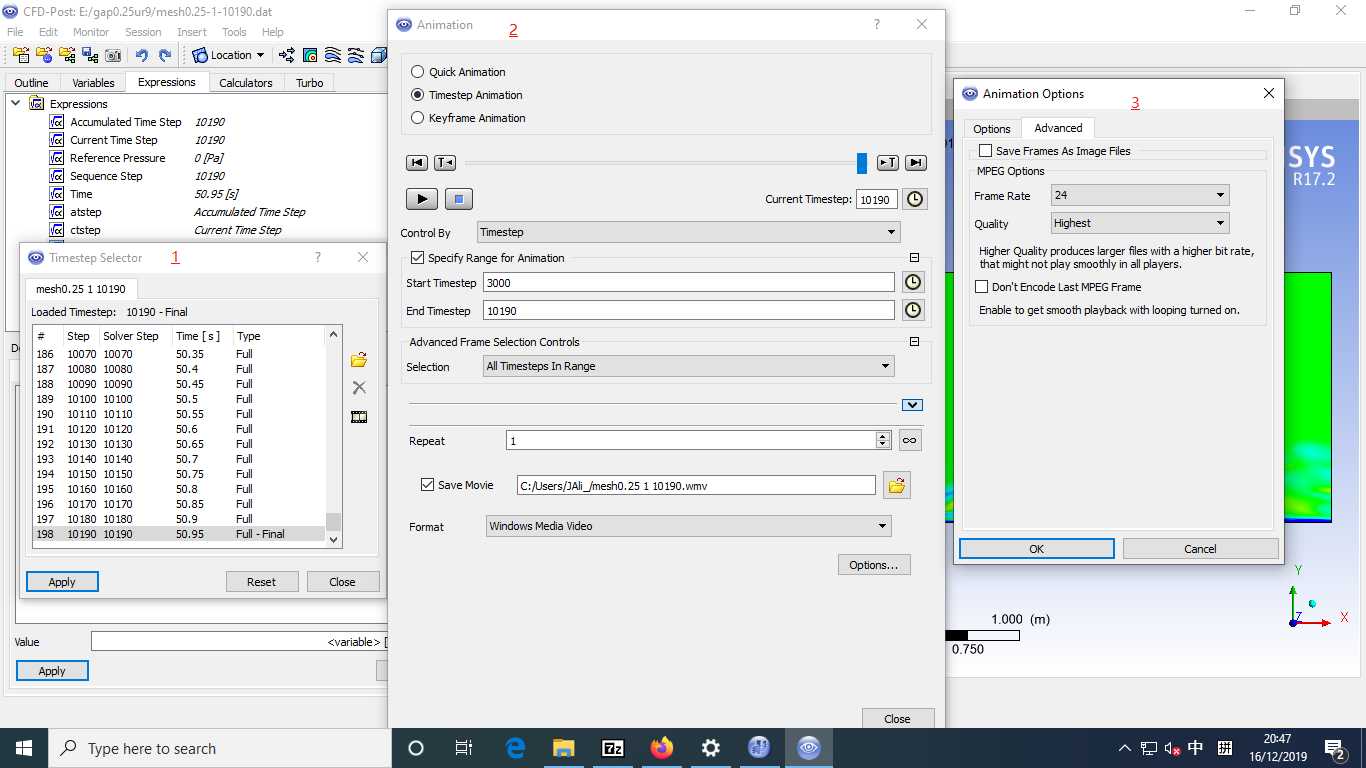1366x768 pixels.
Task: Click Load State folder icon in toolbar
Action: 67,55
